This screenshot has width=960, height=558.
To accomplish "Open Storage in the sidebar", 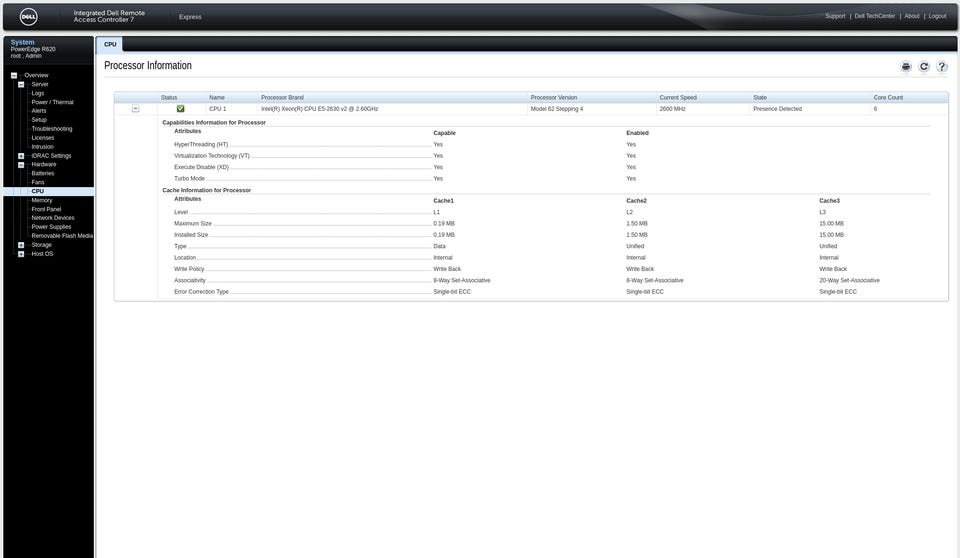I will tap(41, 245).
